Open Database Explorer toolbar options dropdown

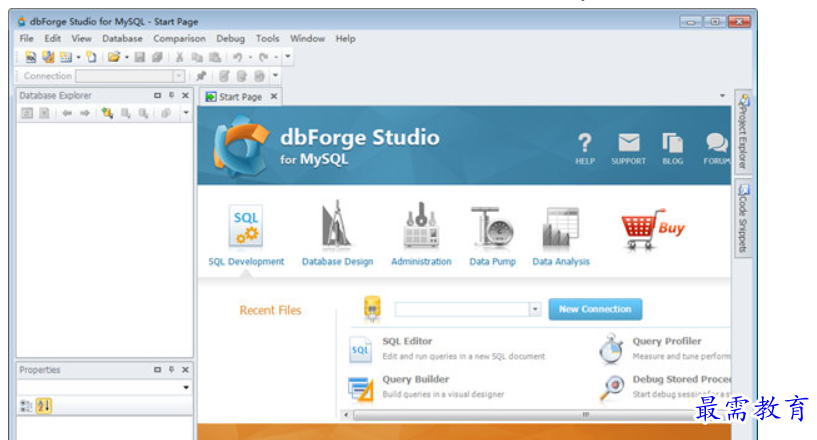tap(185, 113)
